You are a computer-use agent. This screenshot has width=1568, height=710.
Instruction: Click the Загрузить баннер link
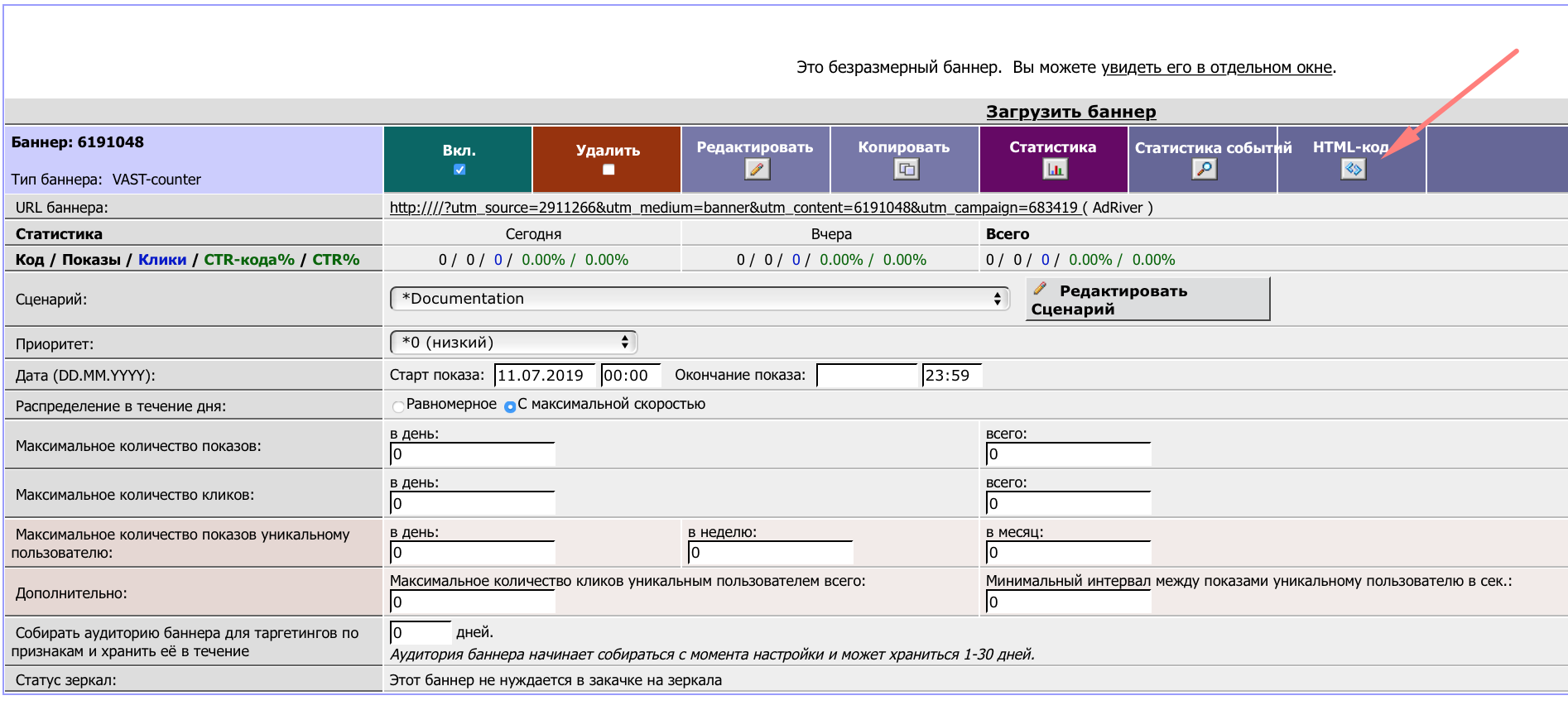[x=1071, y=112]
